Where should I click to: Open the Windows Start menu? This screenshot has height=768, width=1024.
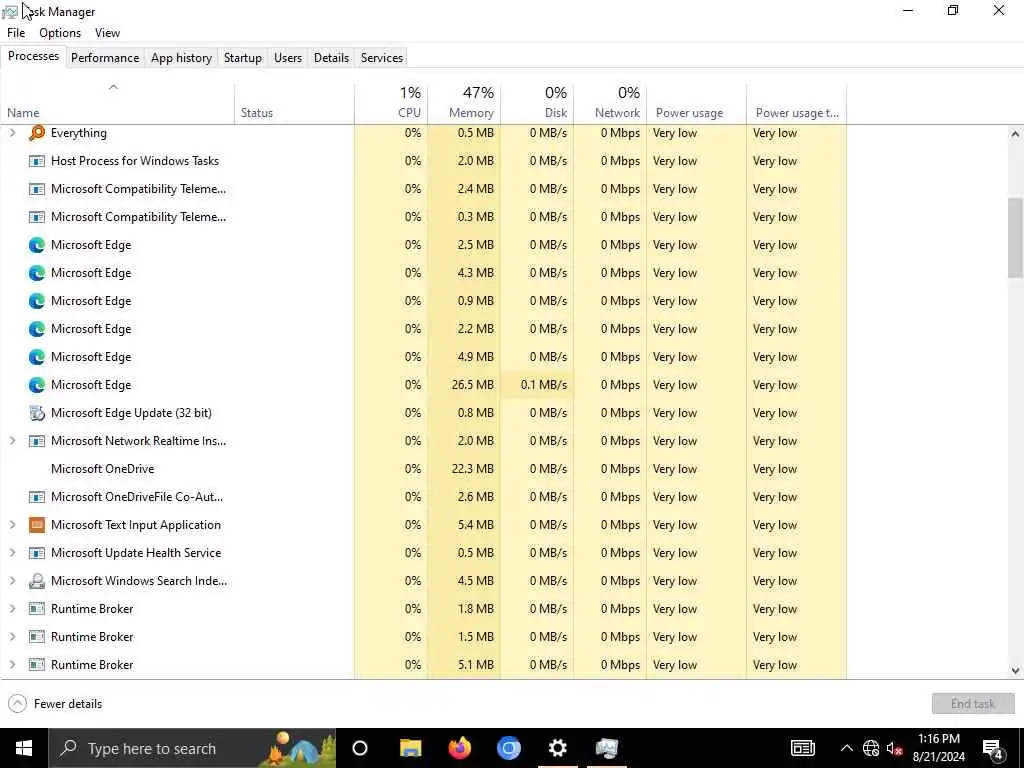tap(24, 748)
